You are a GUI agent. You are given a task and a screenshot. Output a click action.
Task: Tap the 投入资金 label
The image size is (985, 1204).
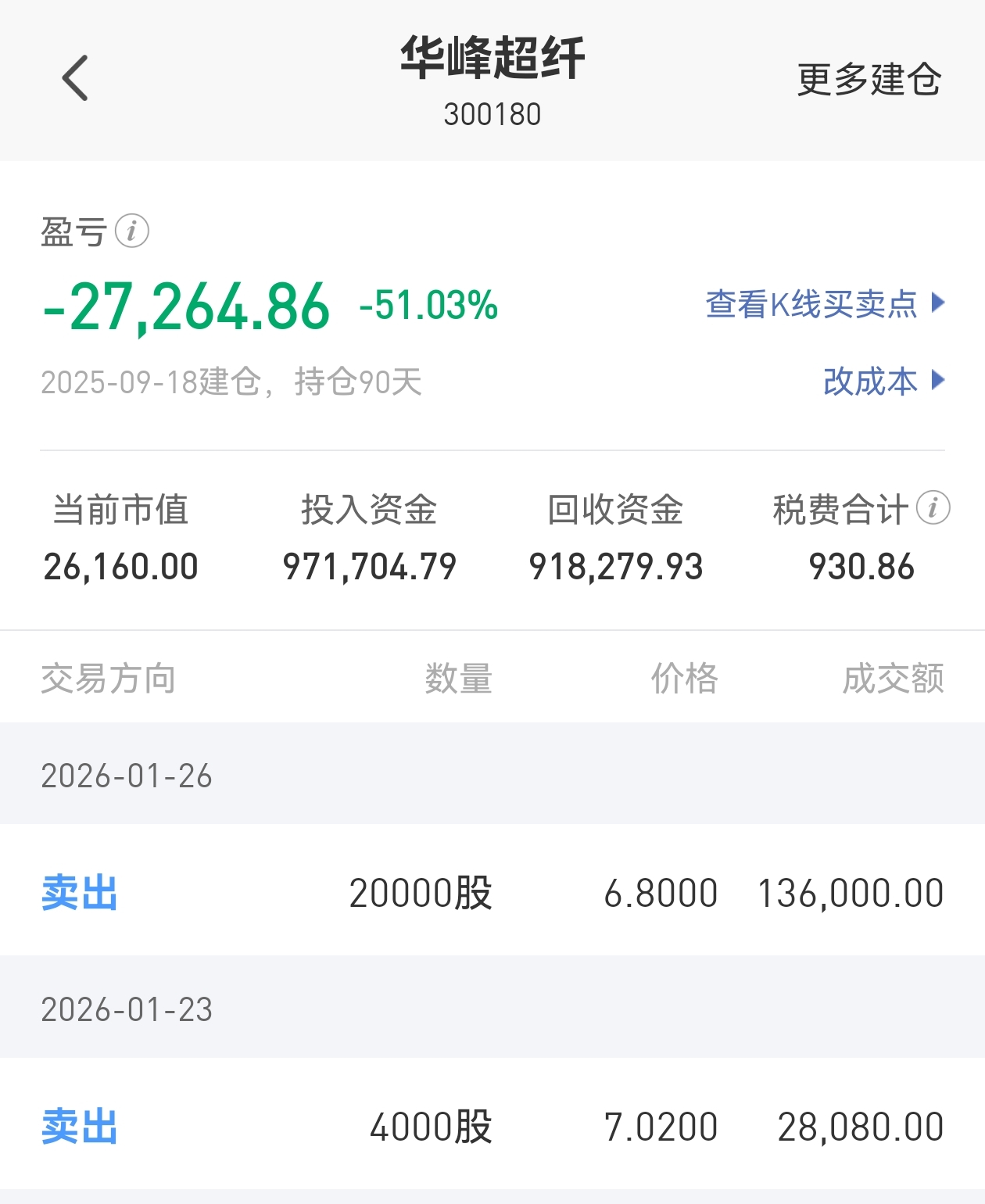[x=369, y=510]
